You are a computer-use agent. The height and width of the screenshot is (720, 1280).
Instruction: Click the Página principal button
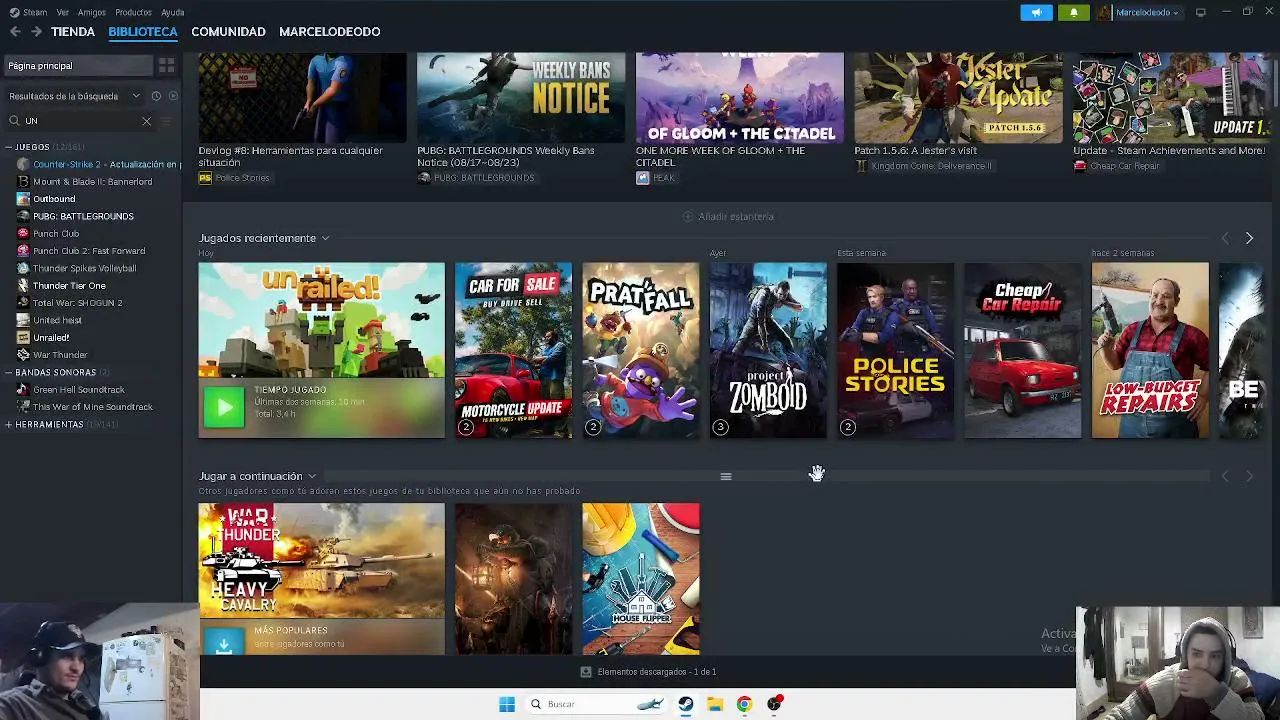click(77, 66)
